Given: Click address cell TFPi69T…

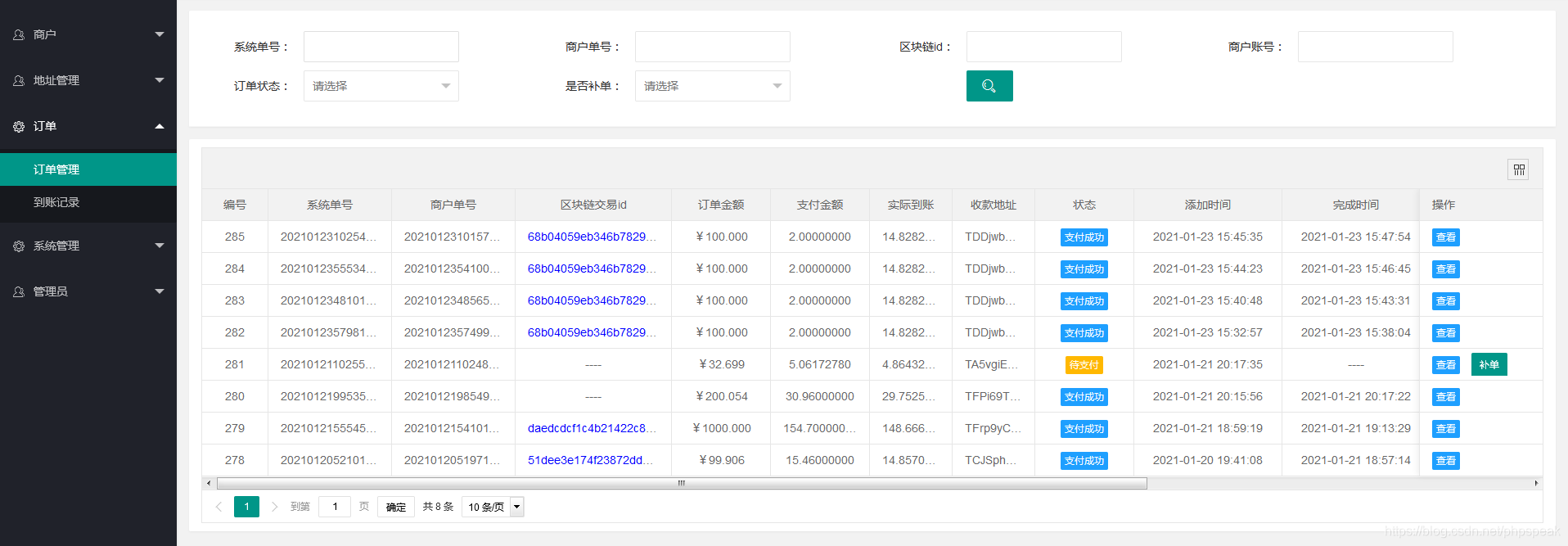Looking at the screenshot, I should (993, 396).
